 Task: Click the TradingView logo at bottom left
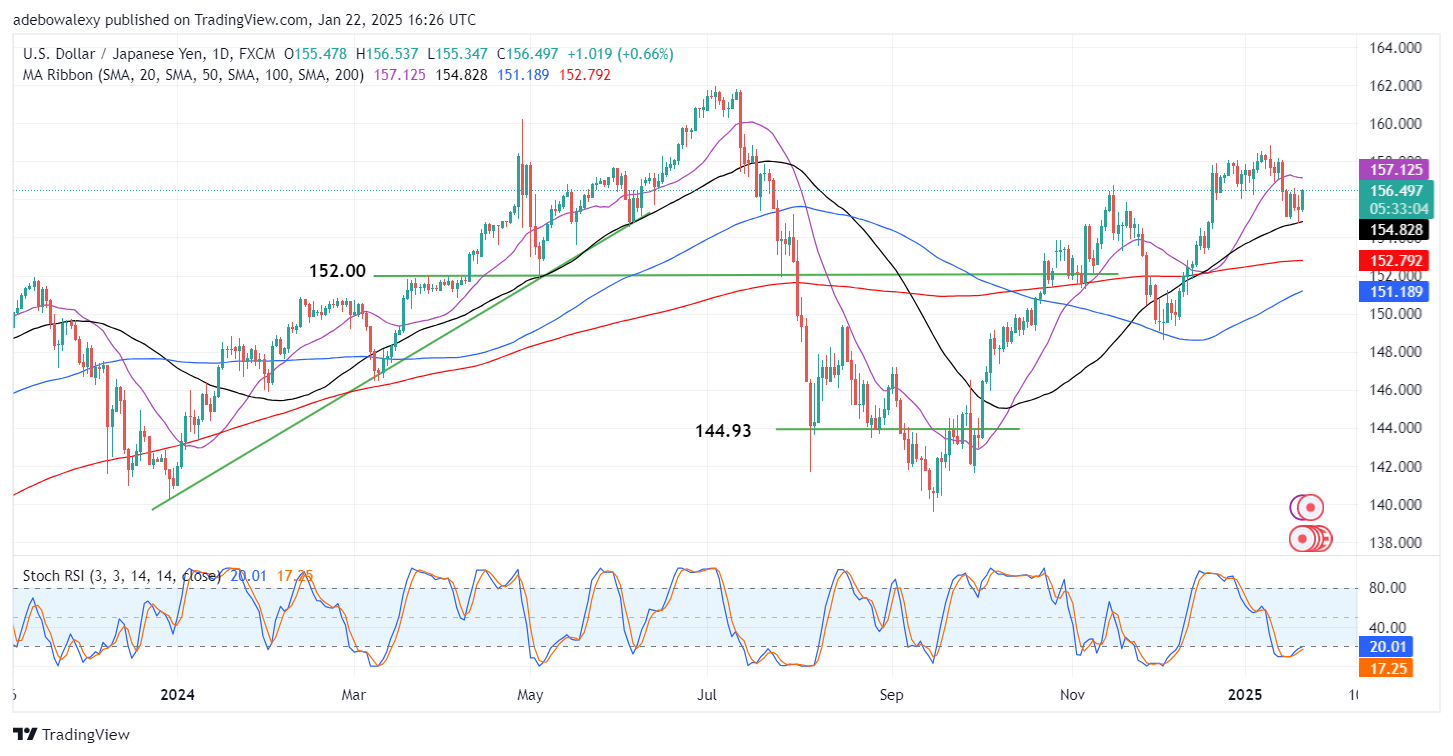[71, 734]
